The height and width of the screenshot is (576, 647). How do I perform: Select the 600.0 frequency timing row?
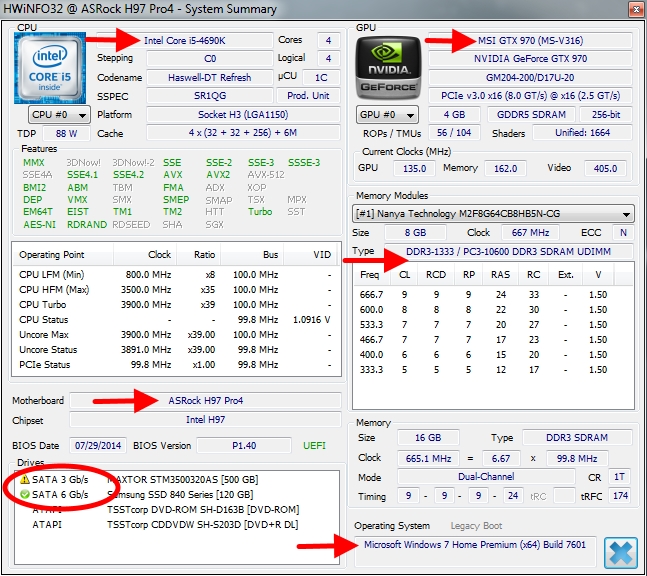[493, 309]
